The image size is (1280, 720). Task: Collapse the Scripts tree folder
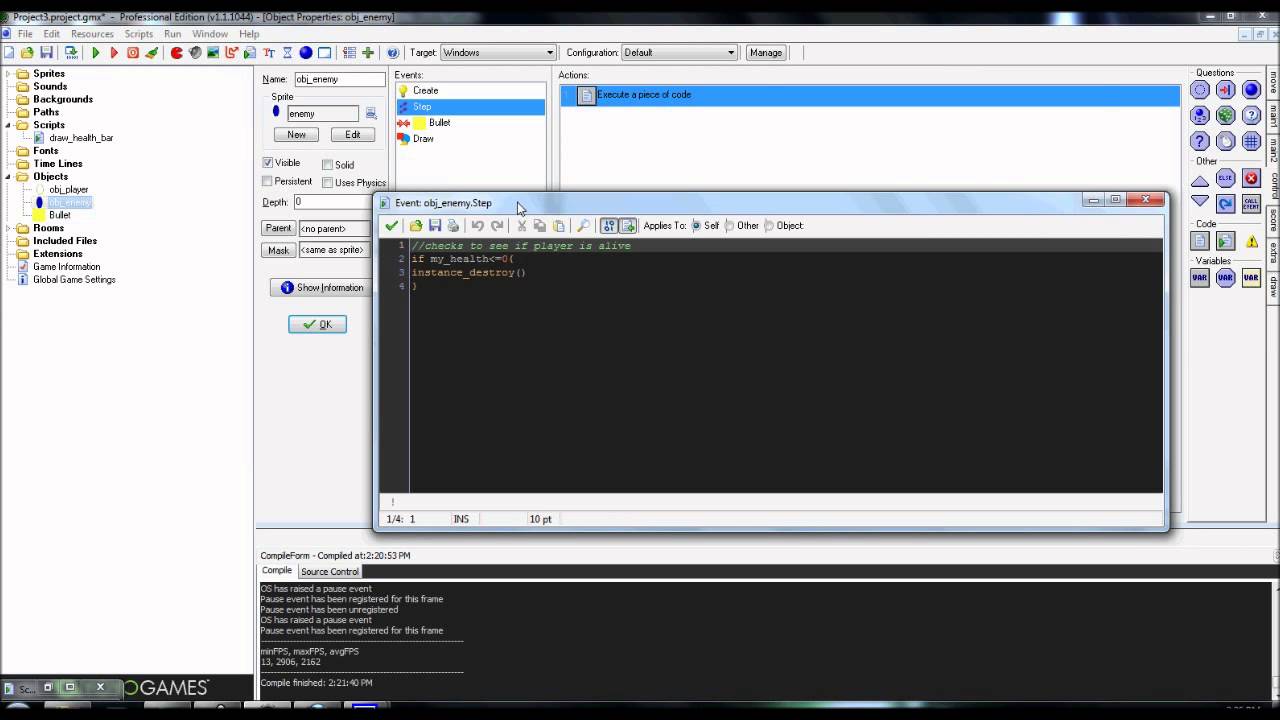point(9,125)
